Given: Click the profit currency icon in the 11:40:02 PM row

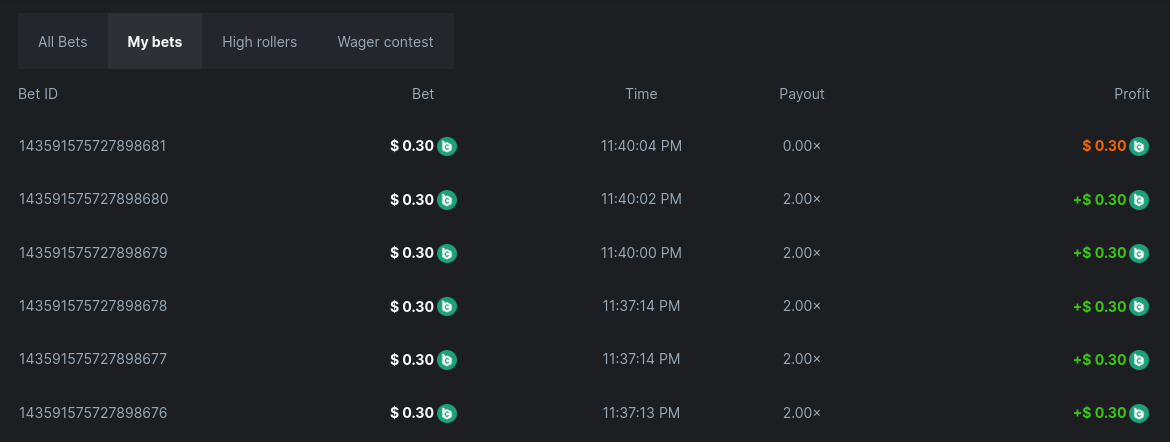Looking at the screenshot, I should coord(1139,200).
